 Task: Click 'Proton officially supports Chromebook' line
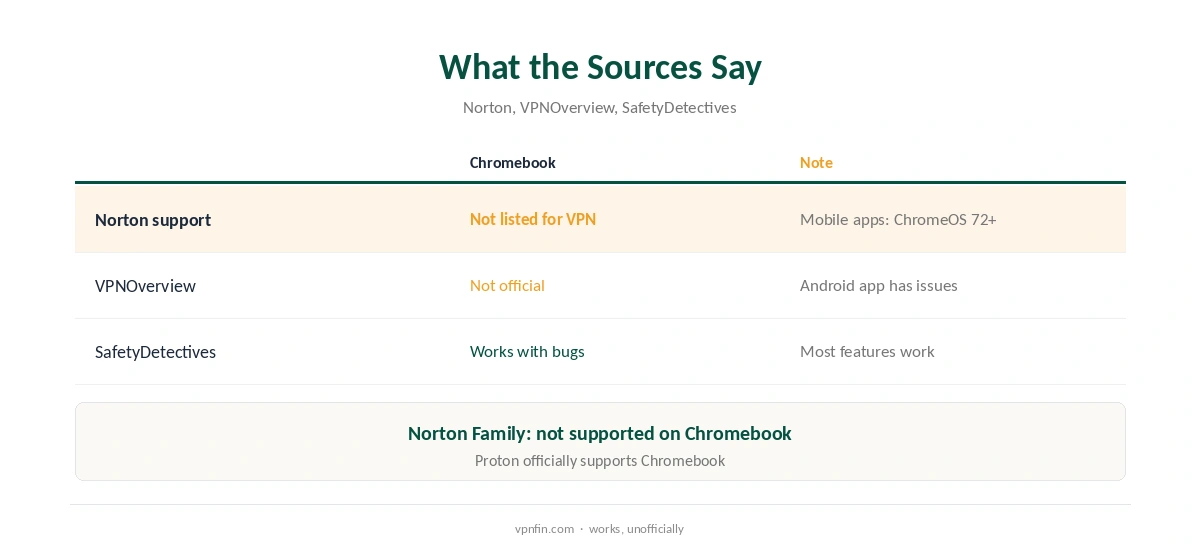(600, 461)
